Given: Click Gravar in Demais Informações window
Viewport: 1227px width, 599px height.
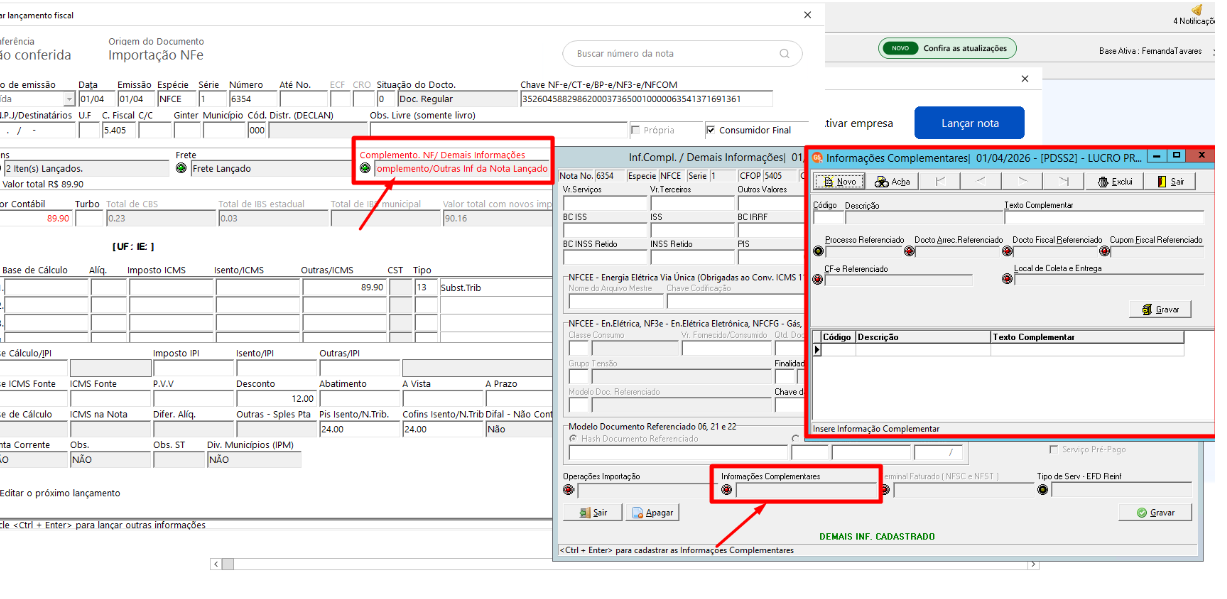Looking at the screenshot, I should (x=1155, y=513).
